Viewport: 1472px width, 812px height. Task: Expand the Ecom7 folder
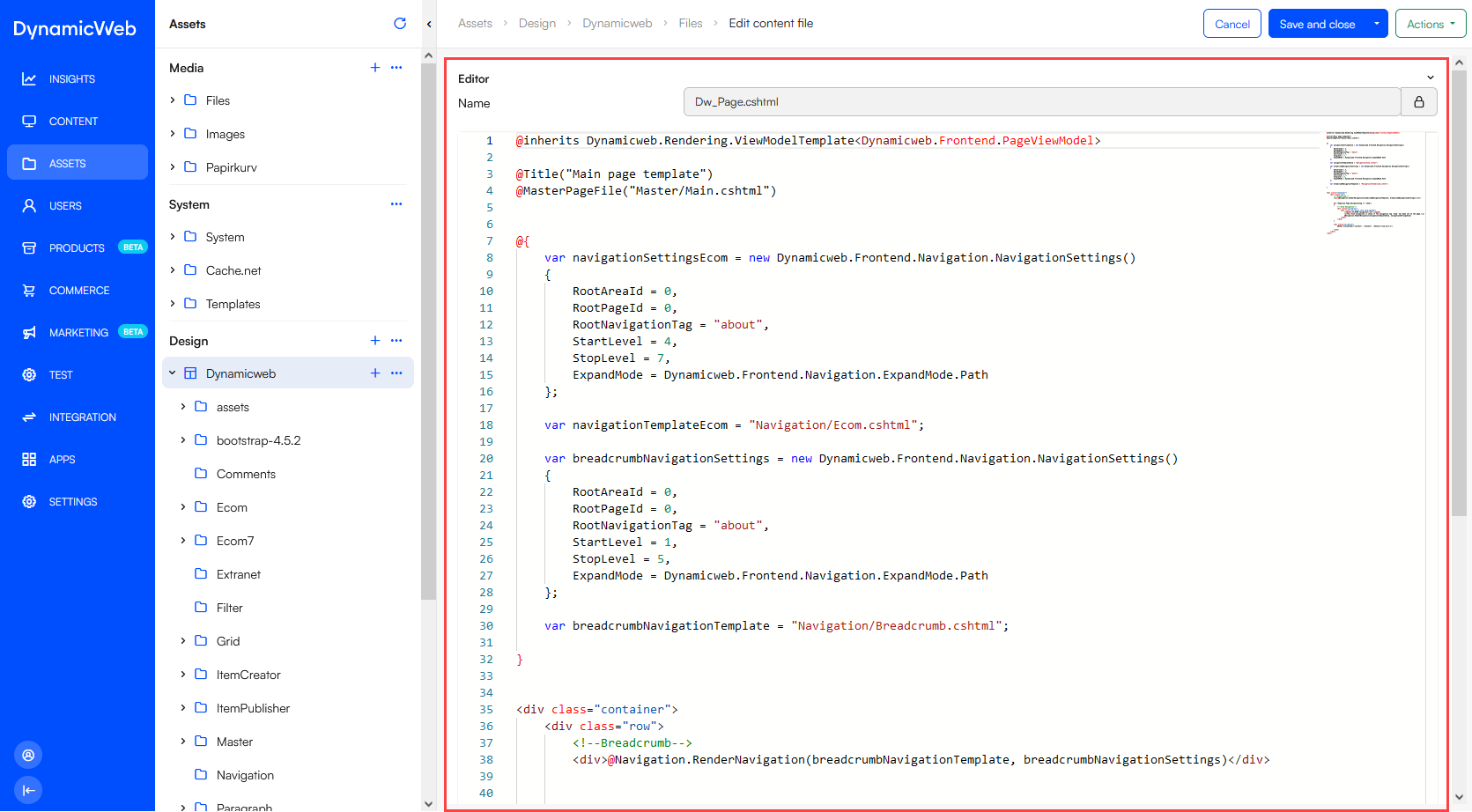[183, 541]
